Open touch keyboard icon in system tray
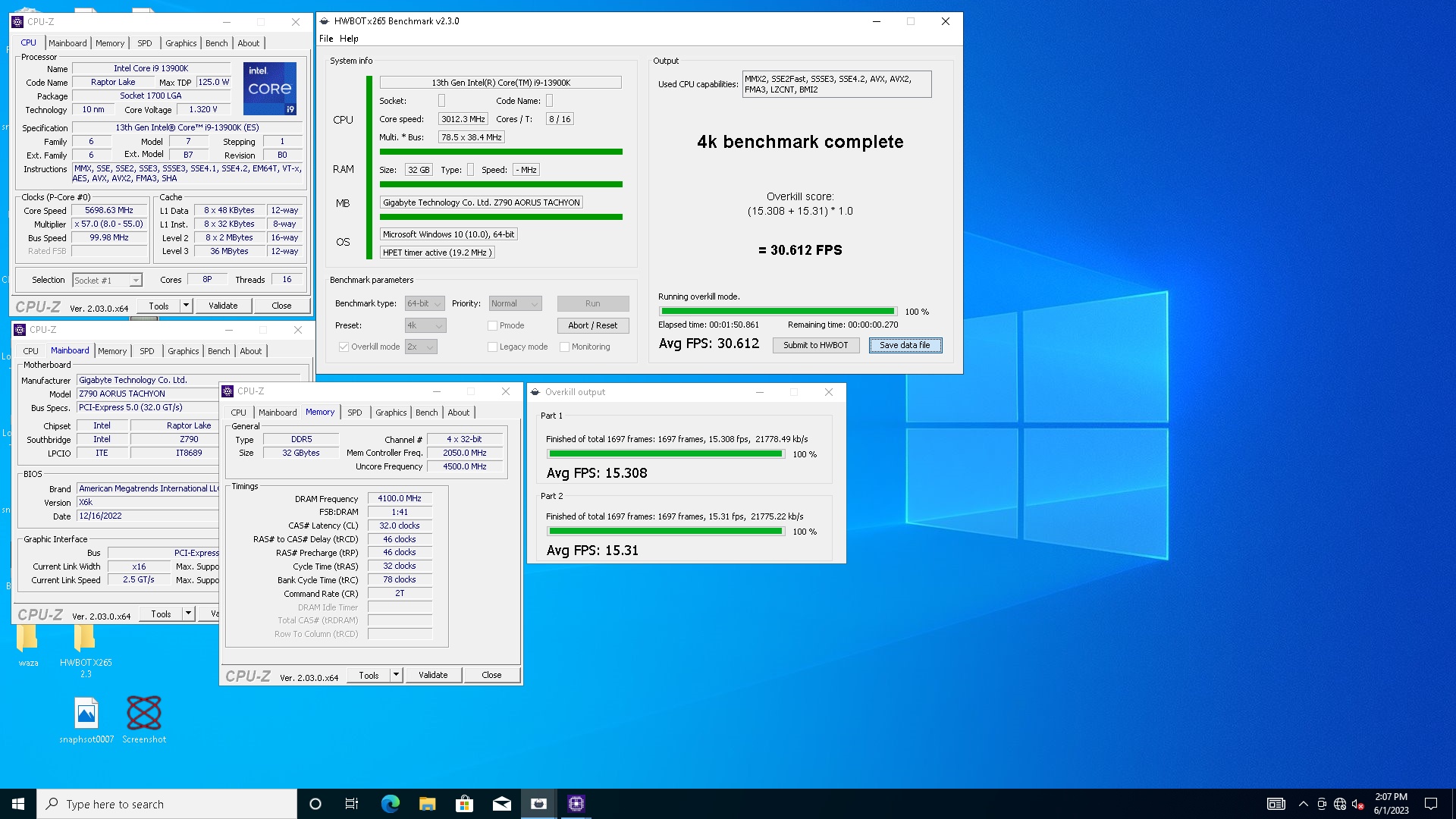 pos(1276,804)
